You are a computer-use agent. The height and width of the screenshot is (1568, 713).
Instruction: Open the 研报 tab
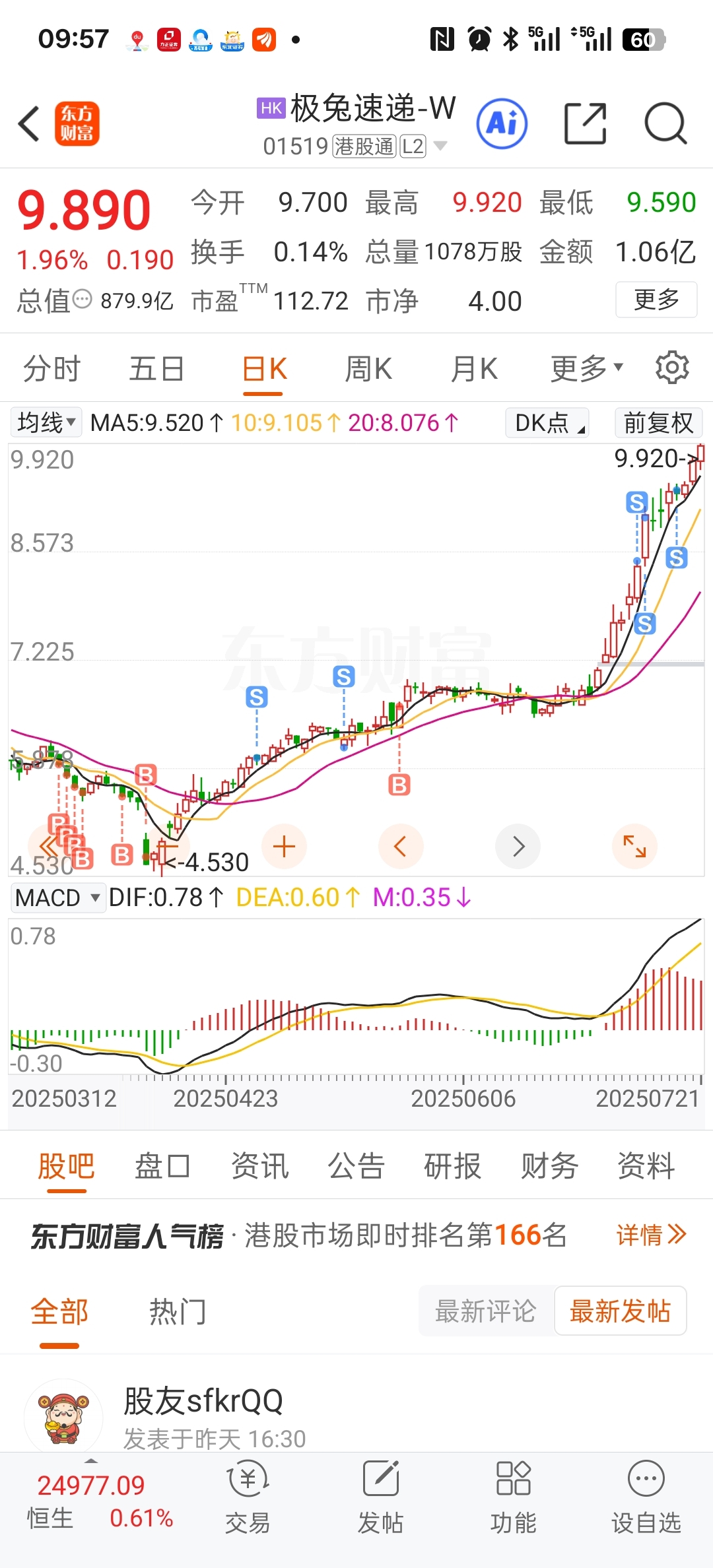[x=452, y=1165]
